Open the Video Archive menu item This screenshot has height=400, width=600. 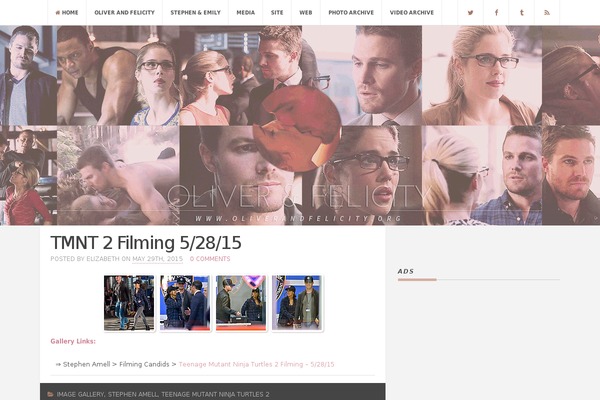tap(412, 13)
